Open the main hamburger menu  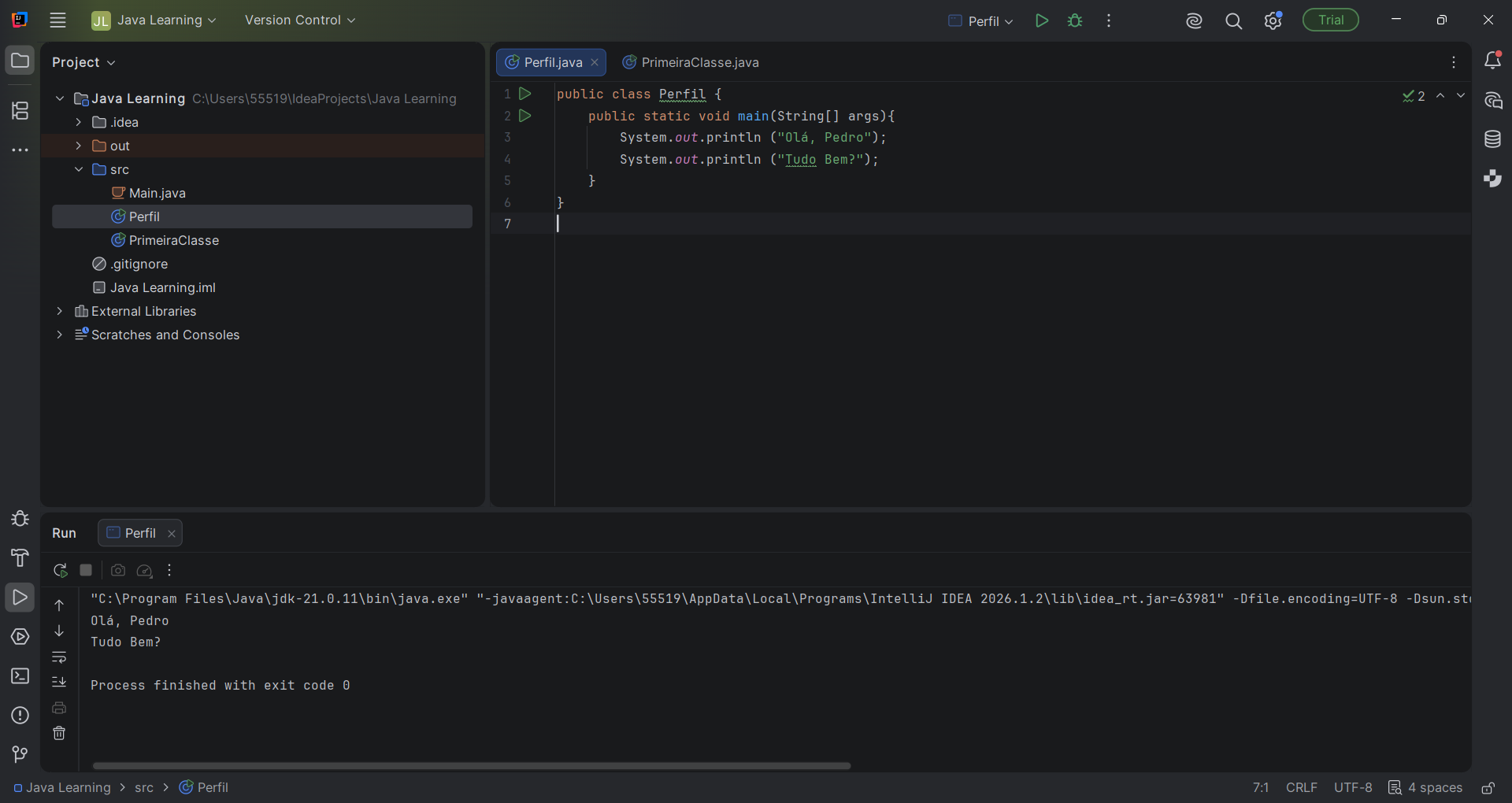coord(57,20)
